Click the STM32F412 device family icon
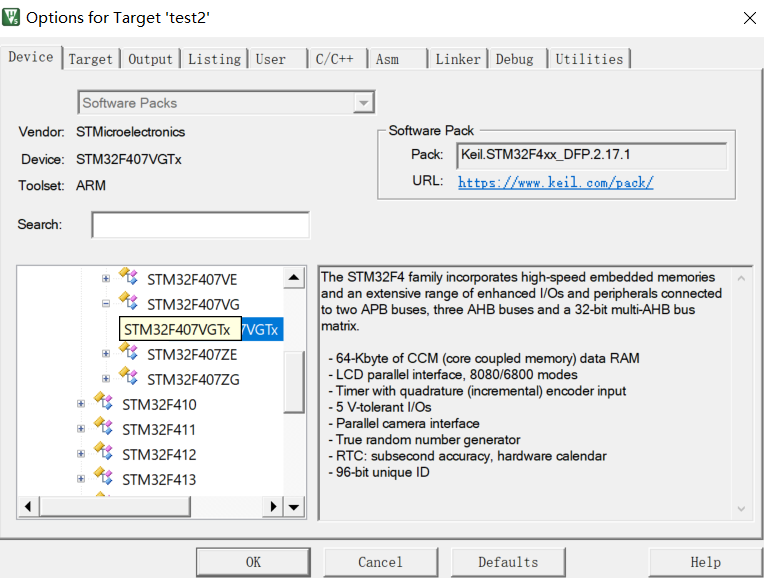This screenshot has height=578, width=764. point(103,451)
